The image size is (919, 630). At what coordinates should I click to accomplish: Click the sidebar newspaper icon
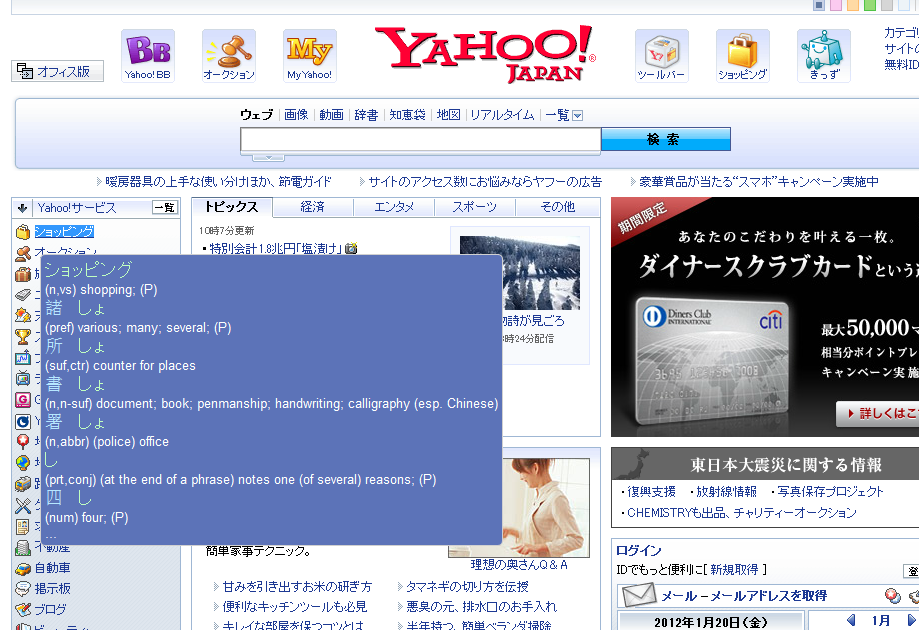23,295
